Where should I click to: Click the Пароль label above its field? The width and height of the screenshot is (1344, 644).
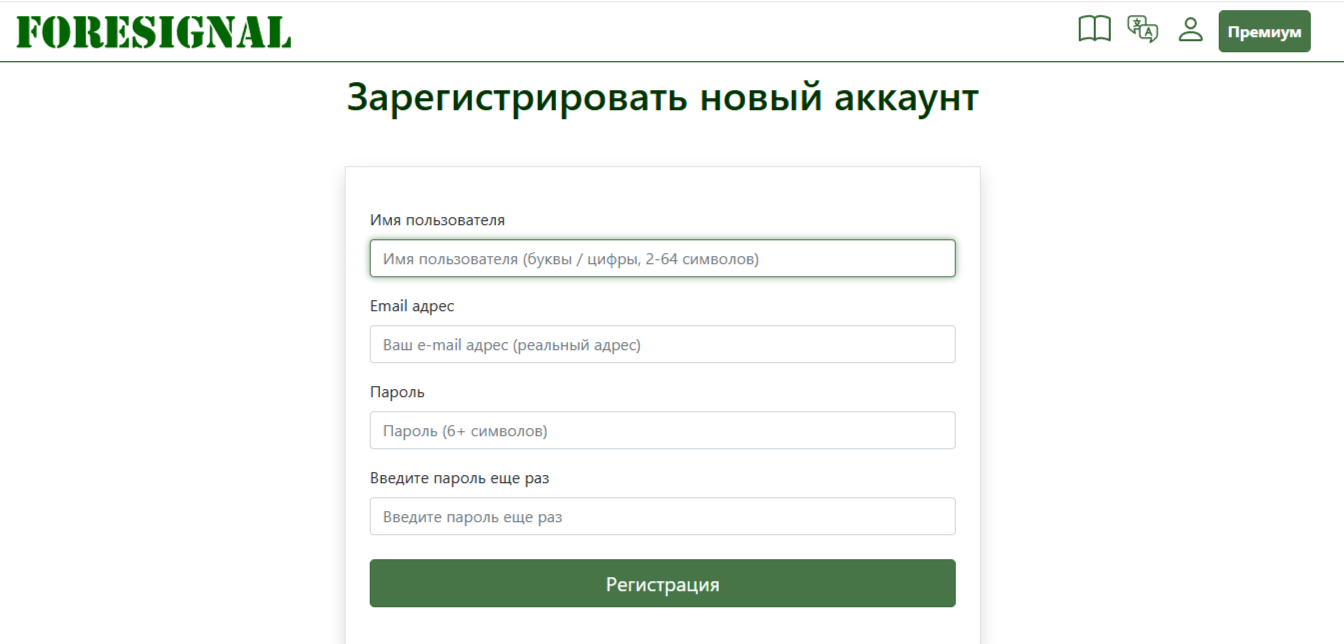pyautogui.click(x=397, y=392)
